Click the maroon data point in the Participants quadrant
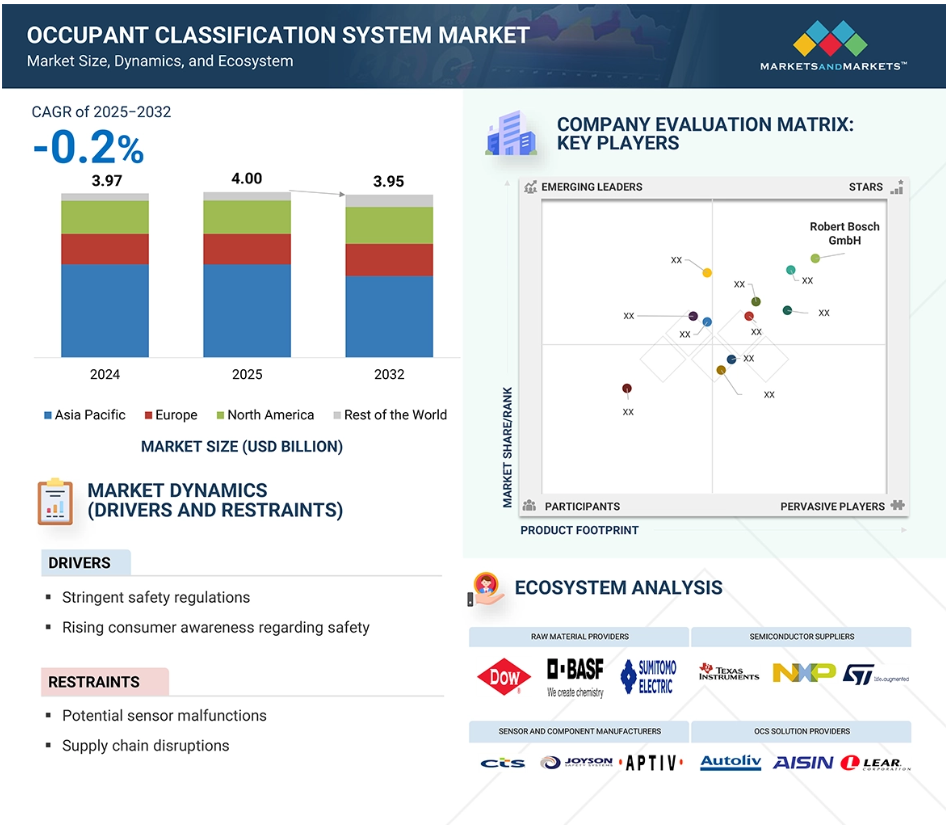Viewport: 946px width, 825px height. coord(627,388)
